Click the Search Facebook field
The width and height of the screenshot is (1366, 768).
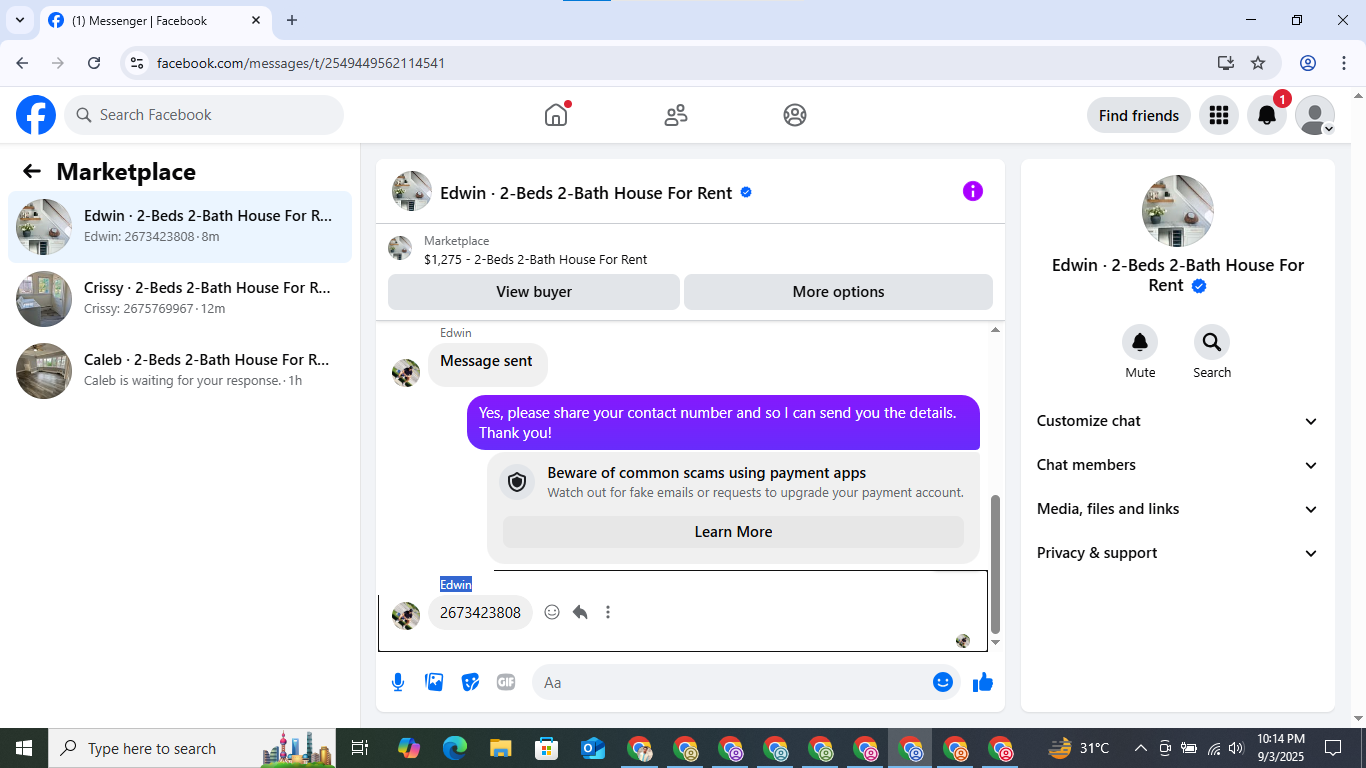(204, 115)
